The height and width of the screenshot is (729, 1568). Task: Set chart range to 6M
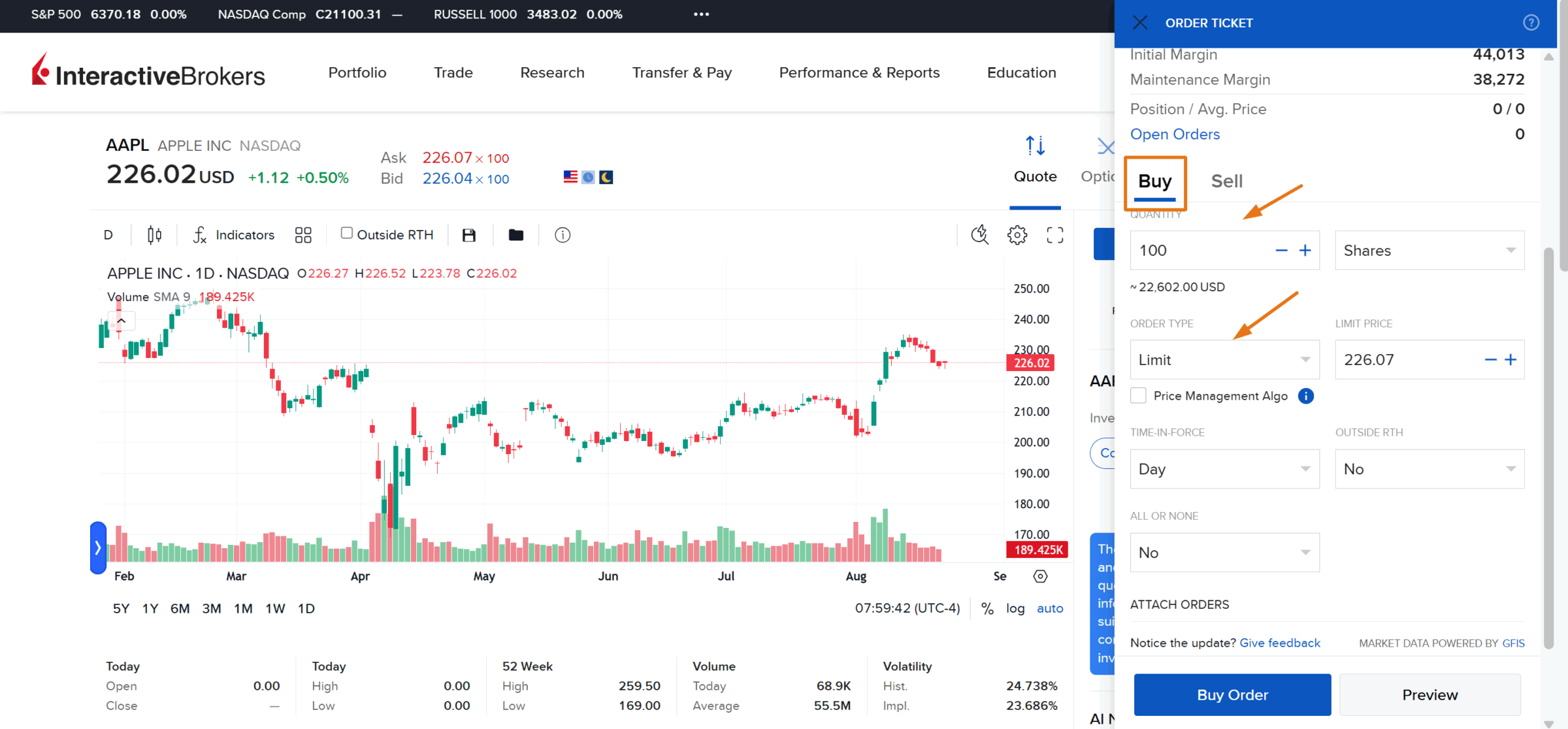tap(180, 609)
